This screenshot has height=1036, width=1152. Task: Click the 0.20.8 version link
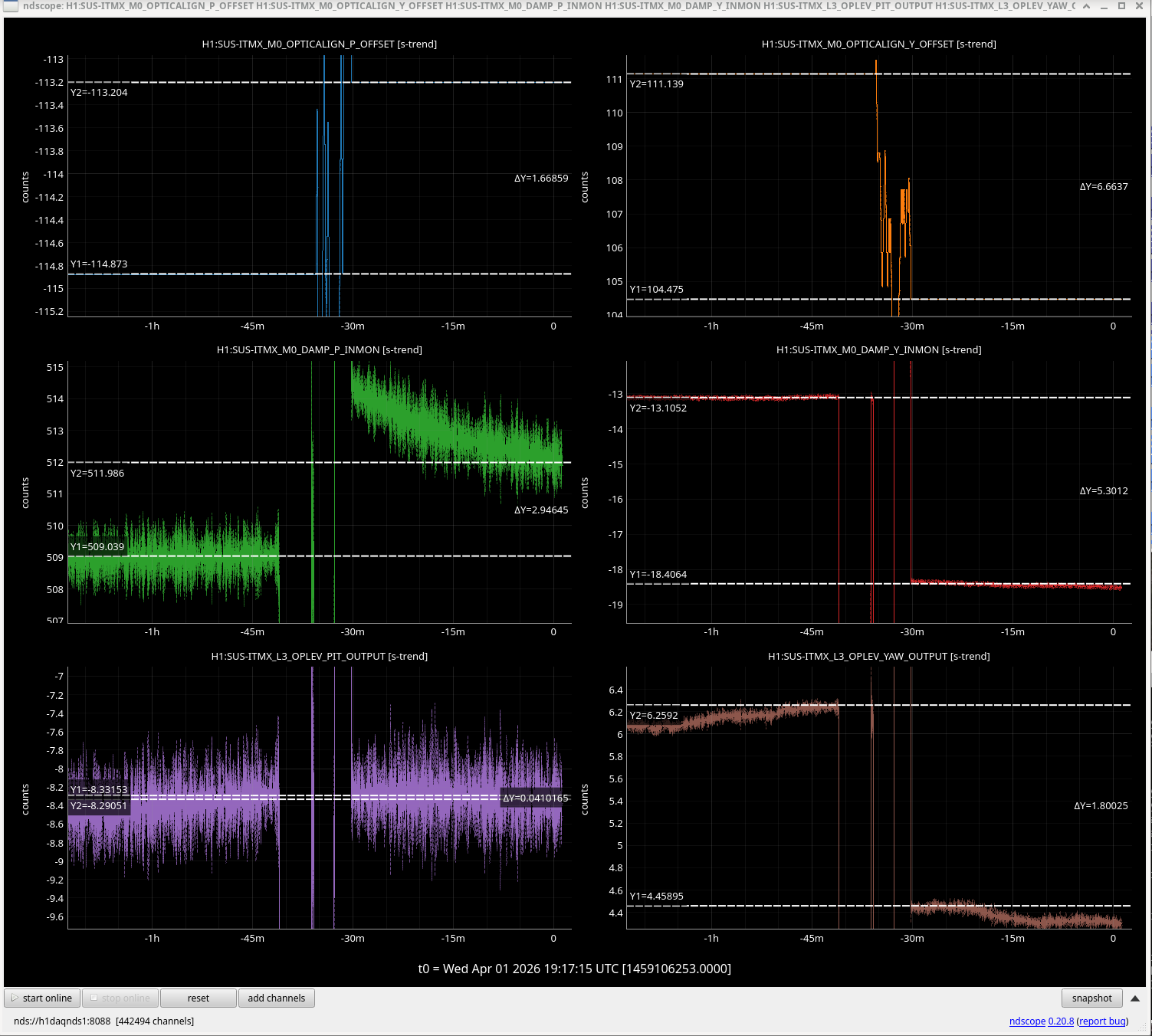click(1061, 1021)
